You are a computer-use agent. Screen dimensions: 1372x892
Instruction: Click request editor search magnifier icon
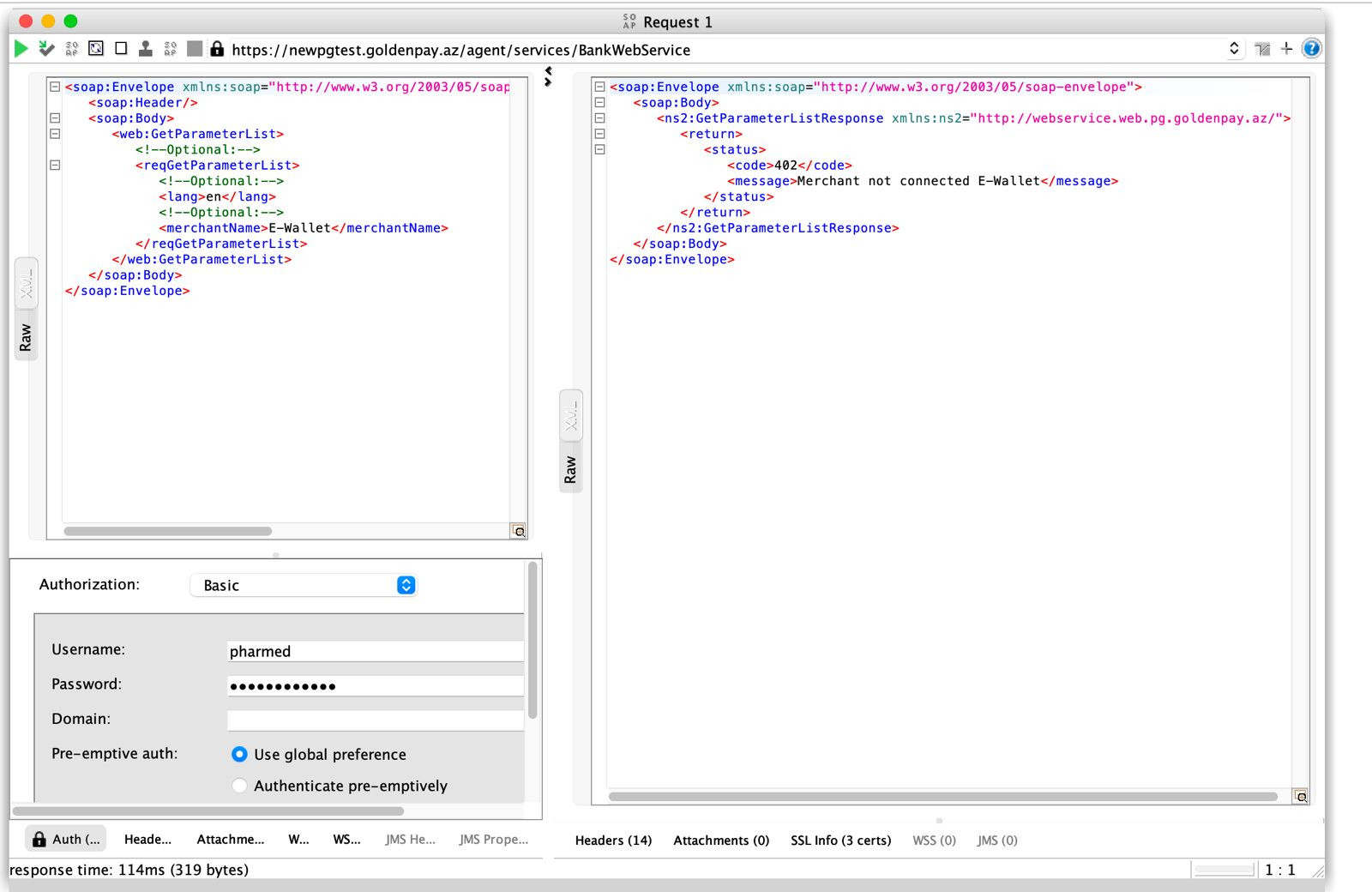coord(519,531)
